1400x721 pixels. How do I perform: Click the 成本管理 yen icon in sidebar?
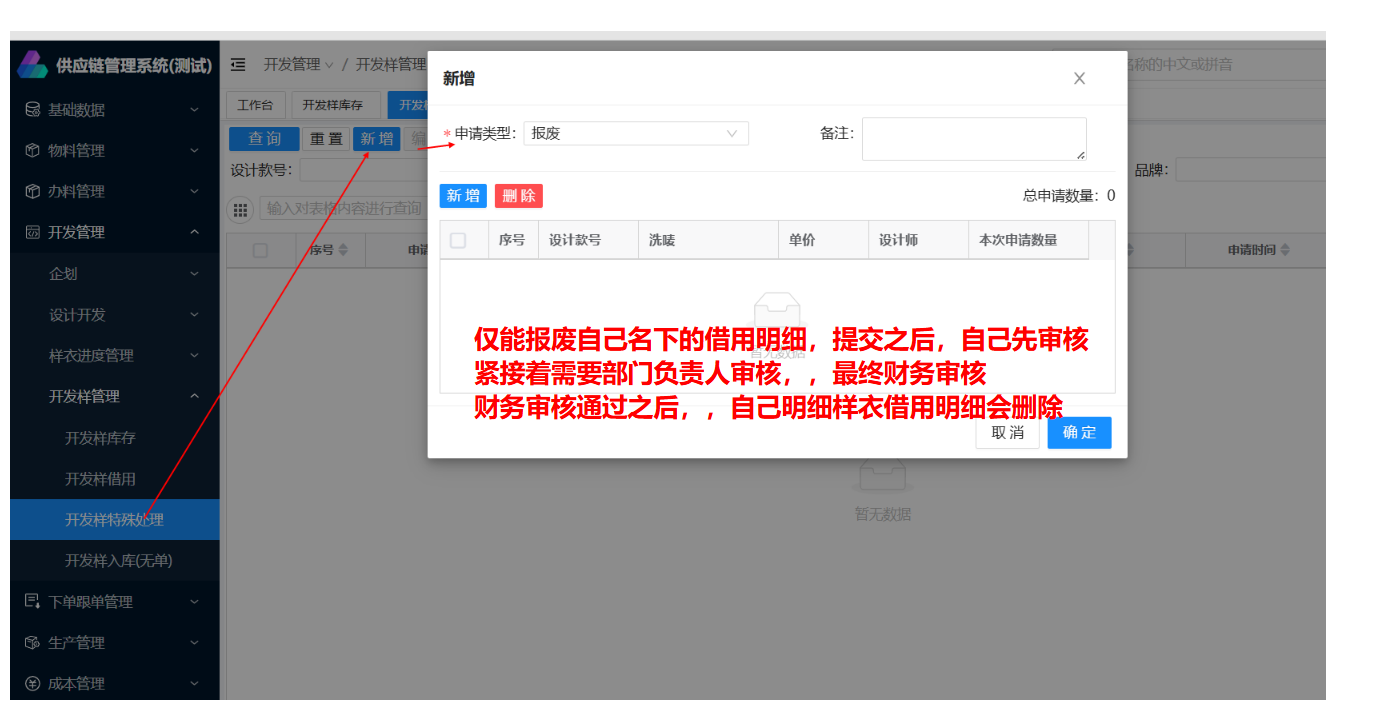pos(32,684)
